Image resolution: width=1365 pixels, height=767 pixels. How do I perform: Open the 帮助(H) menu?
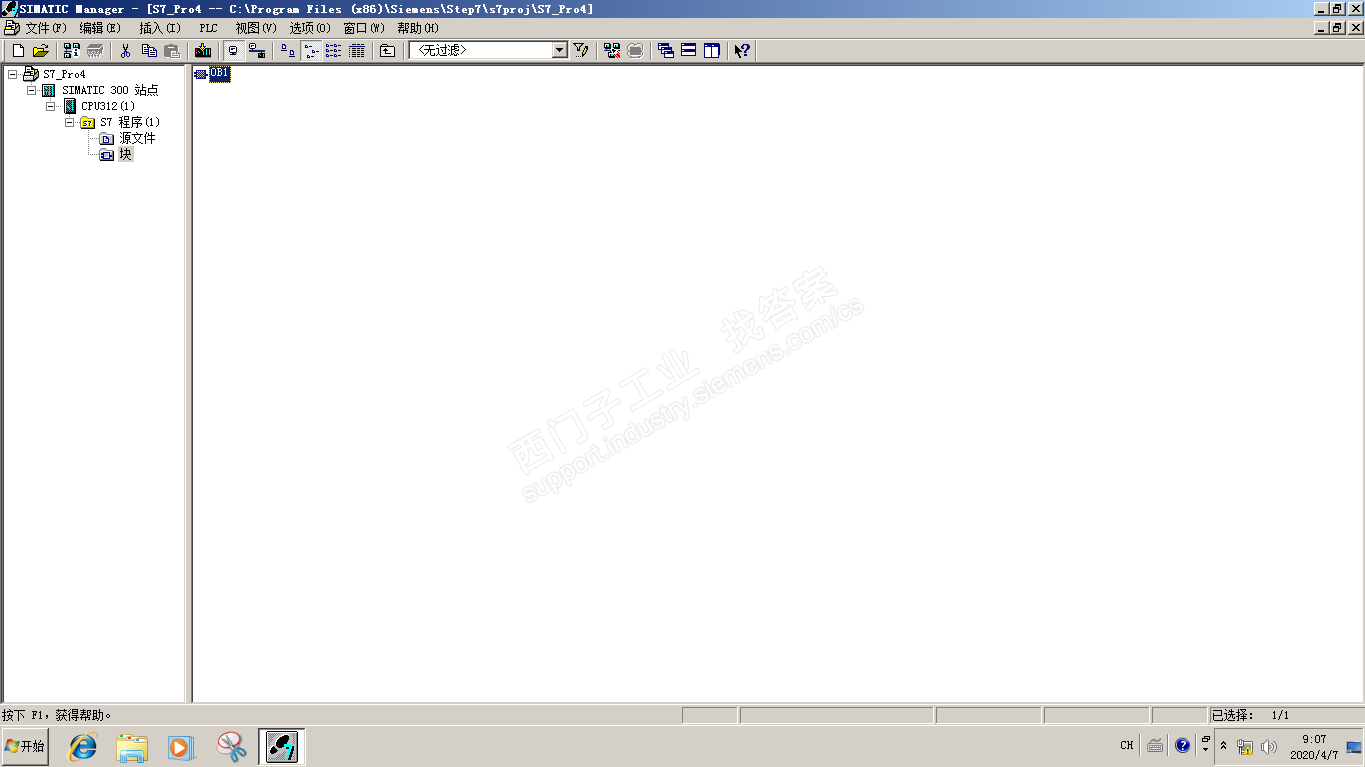pyautogui.click(x=418, y=28)
